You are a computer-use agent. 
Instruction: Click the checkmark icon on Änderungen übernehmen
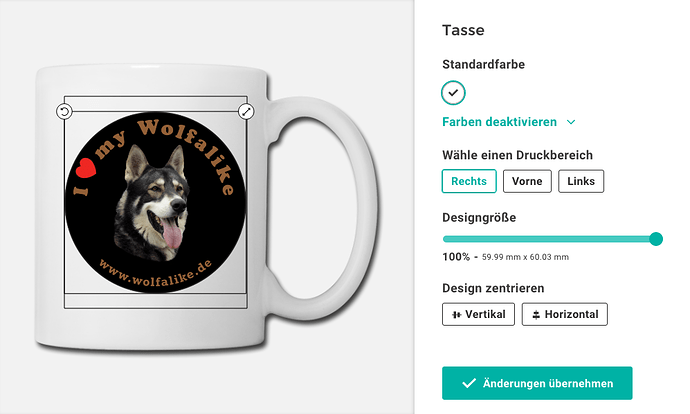(x=469, y=383)
